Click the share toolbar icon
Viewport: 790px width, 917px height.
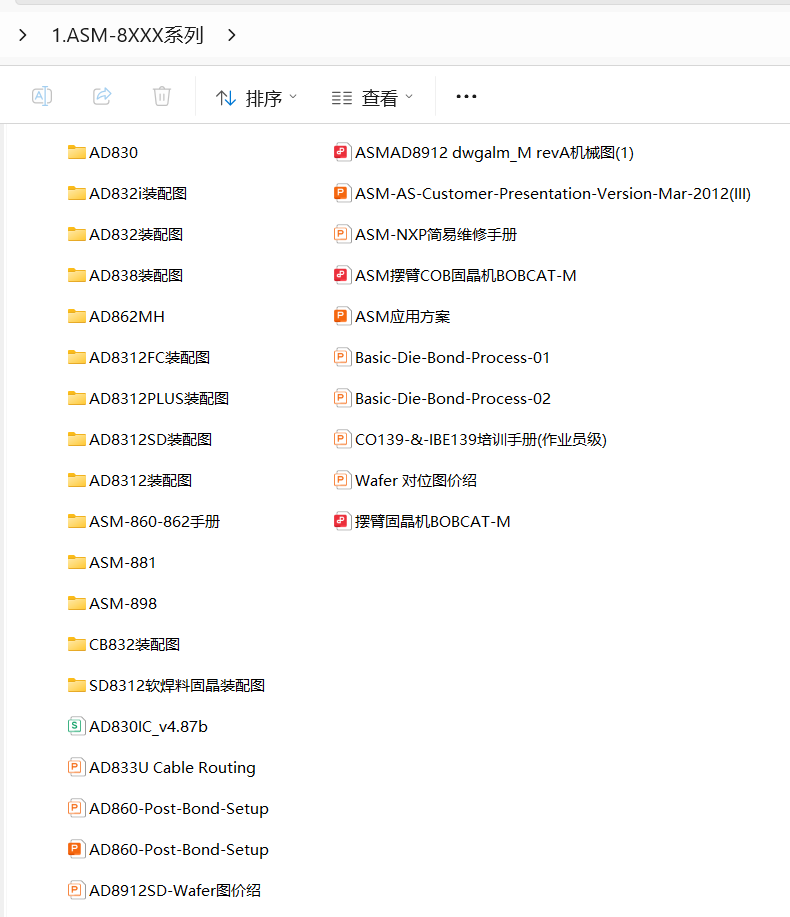[102, 96]
